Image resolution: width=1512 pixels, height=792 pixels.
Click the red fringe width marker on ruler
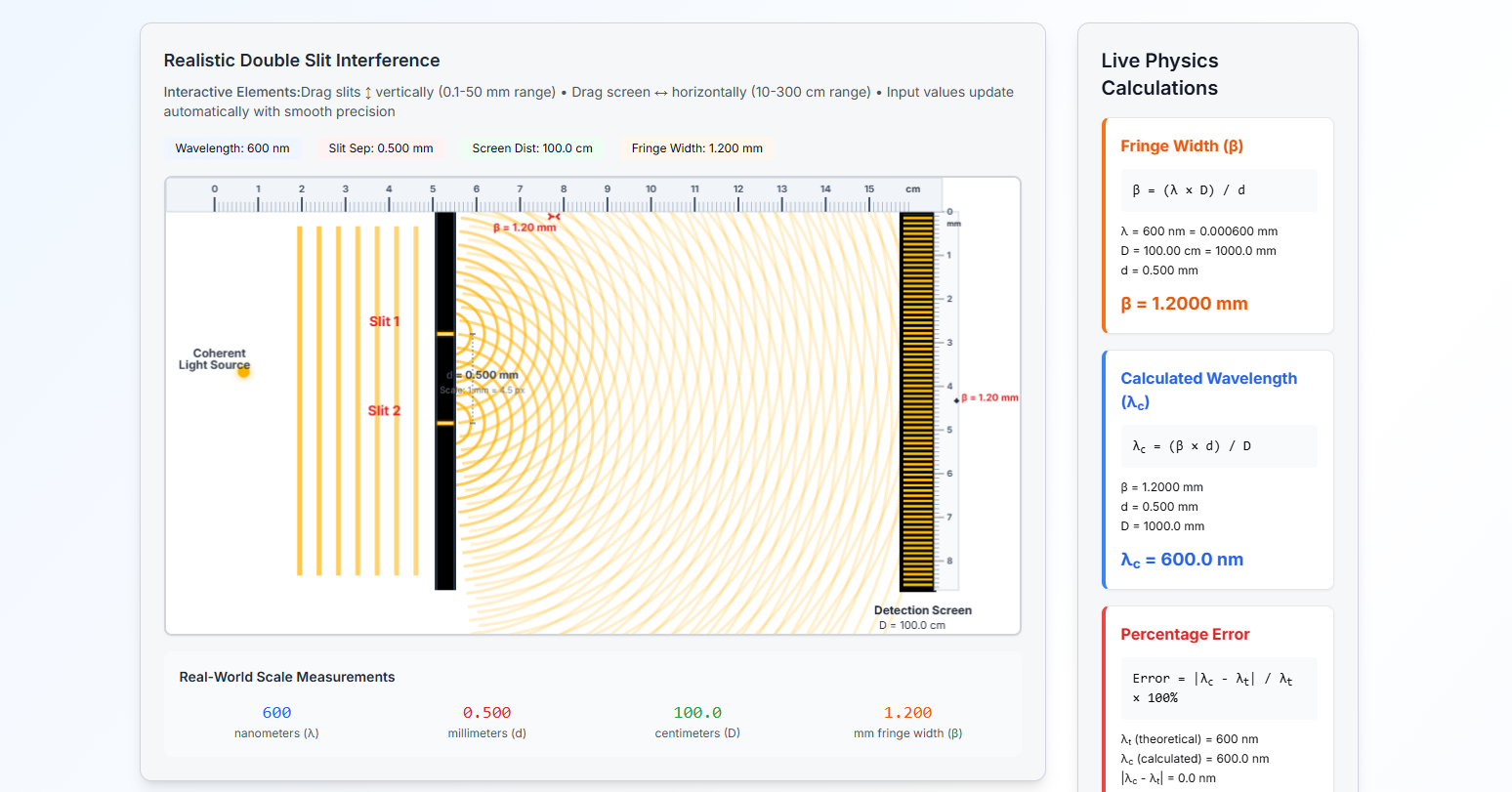[x=554, y=217]
